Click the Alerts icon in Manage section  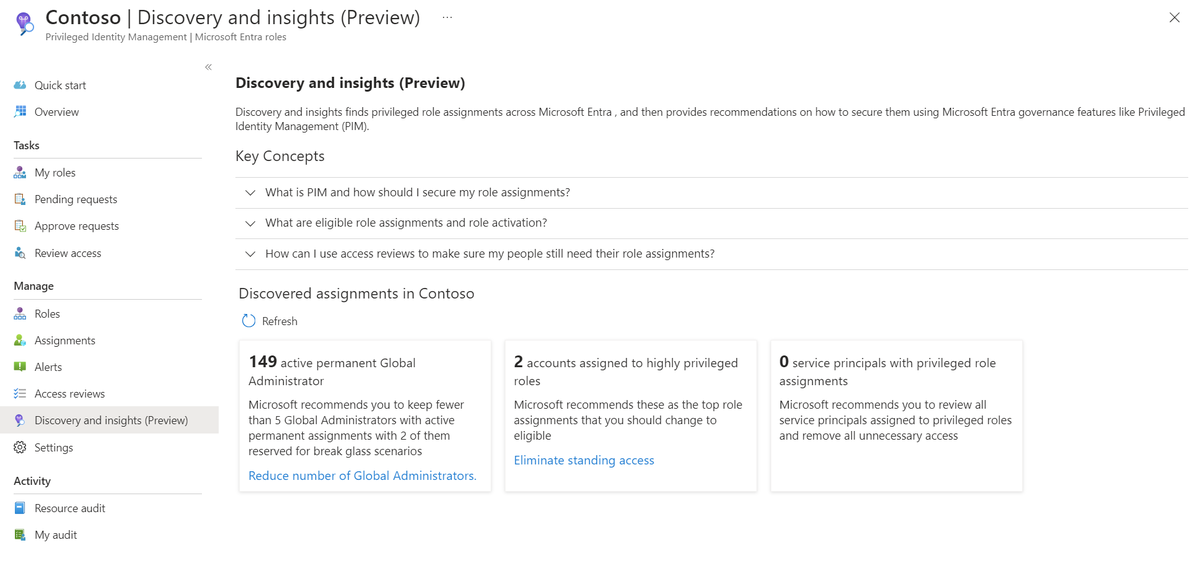coord(20,367)
